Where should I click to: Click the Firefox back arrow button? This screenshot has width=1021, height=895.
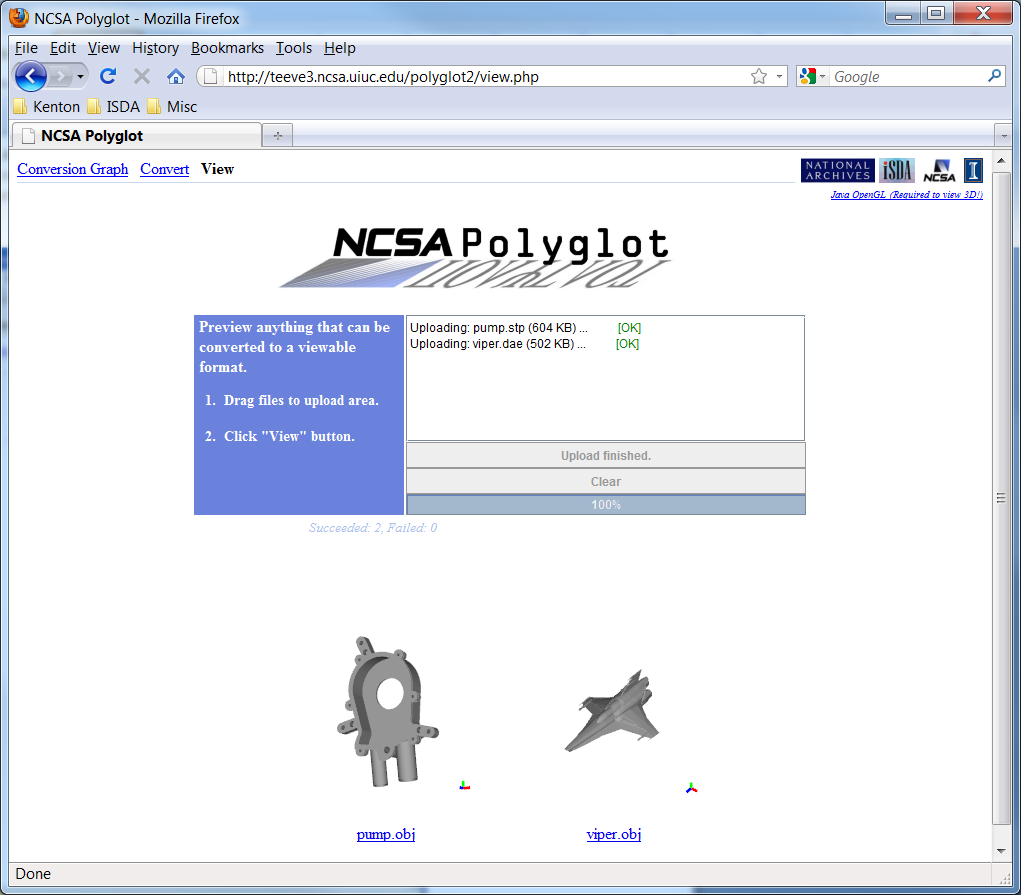[30, 77]
